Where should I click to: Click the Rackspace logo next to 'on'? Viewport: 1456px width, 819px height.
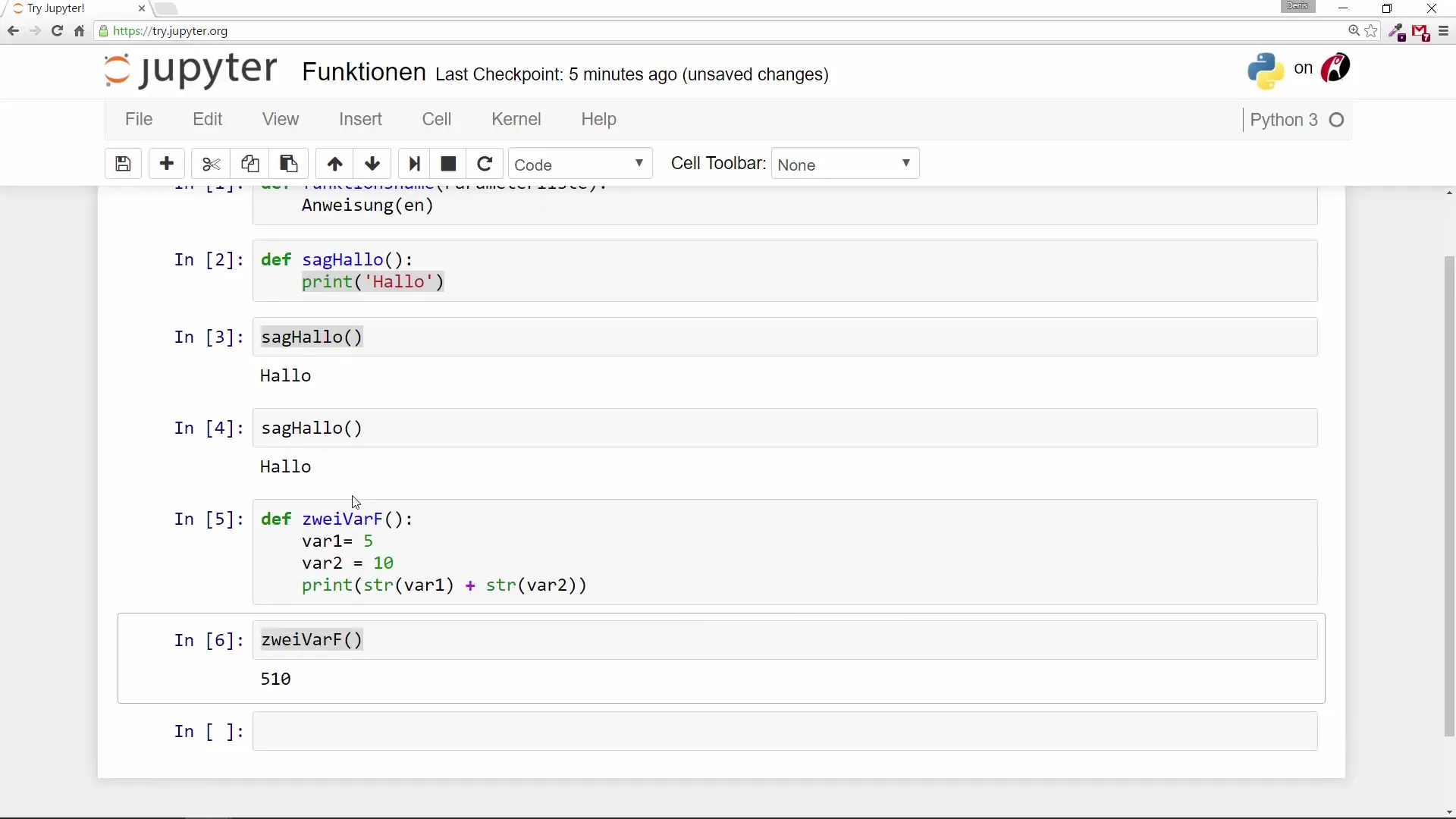click(1335, 68)
